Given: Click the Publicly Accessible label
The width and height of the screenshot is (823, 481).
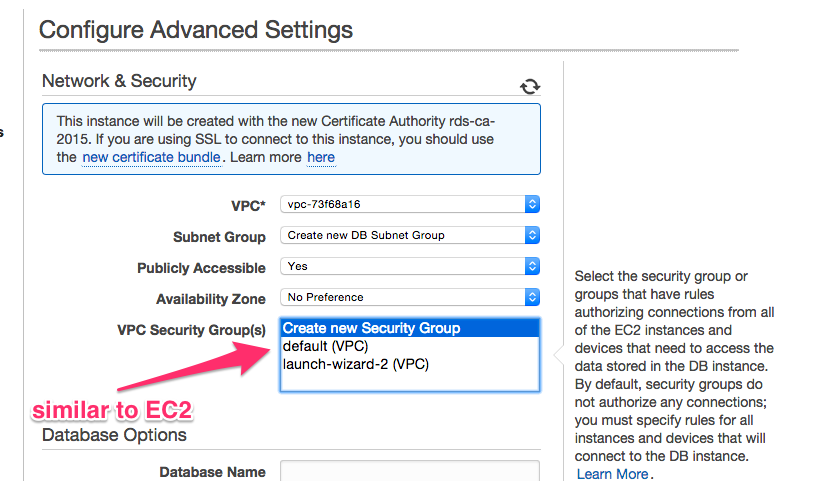Looking at the screenshot, I should tap(202, 268).
